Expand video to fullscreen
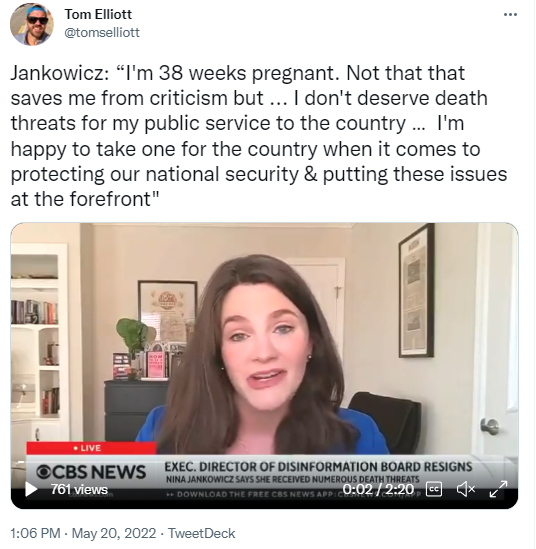 498,489
